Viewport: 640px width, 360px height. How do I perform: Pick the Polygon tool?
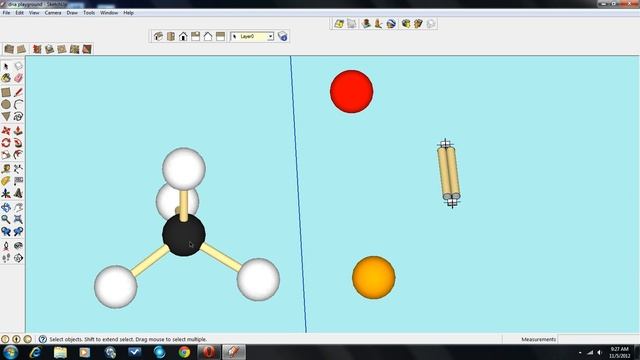pos(6,117)
